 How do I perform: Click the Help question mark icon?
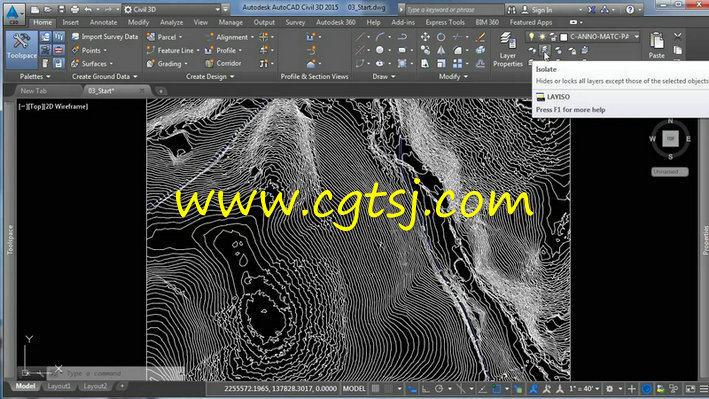630,10
